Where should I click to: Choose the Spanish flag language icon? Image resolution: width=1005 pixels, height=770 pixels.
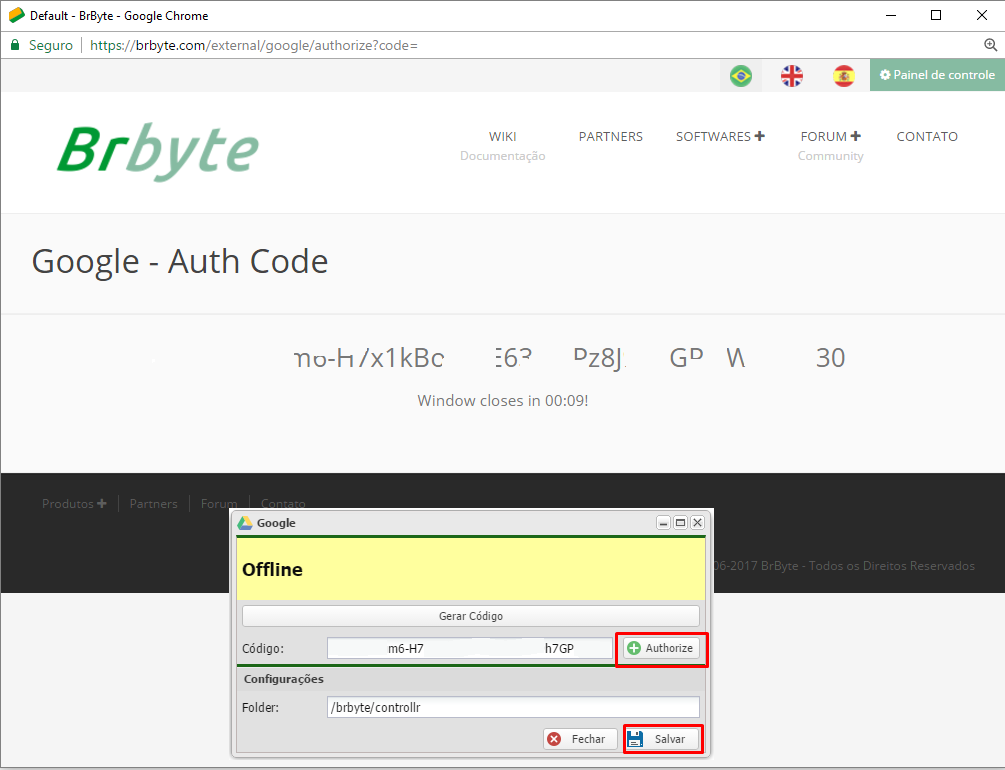844,76
